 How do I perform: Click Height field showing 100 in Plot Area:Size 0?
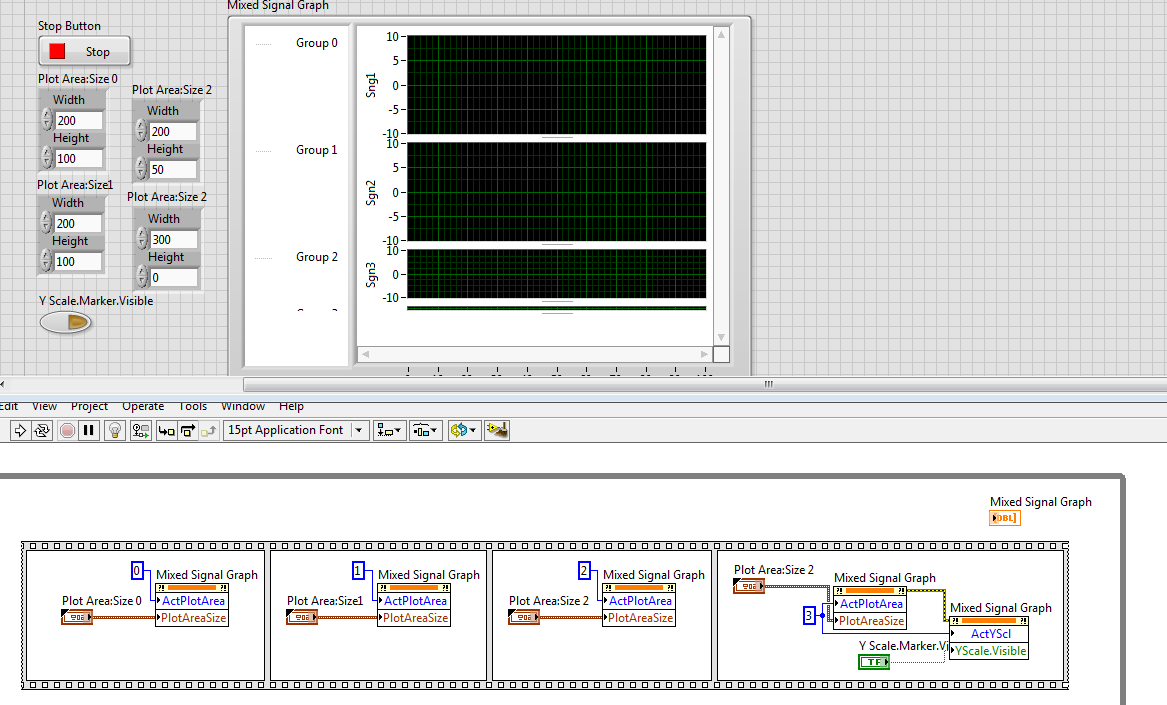coord(78,159)
